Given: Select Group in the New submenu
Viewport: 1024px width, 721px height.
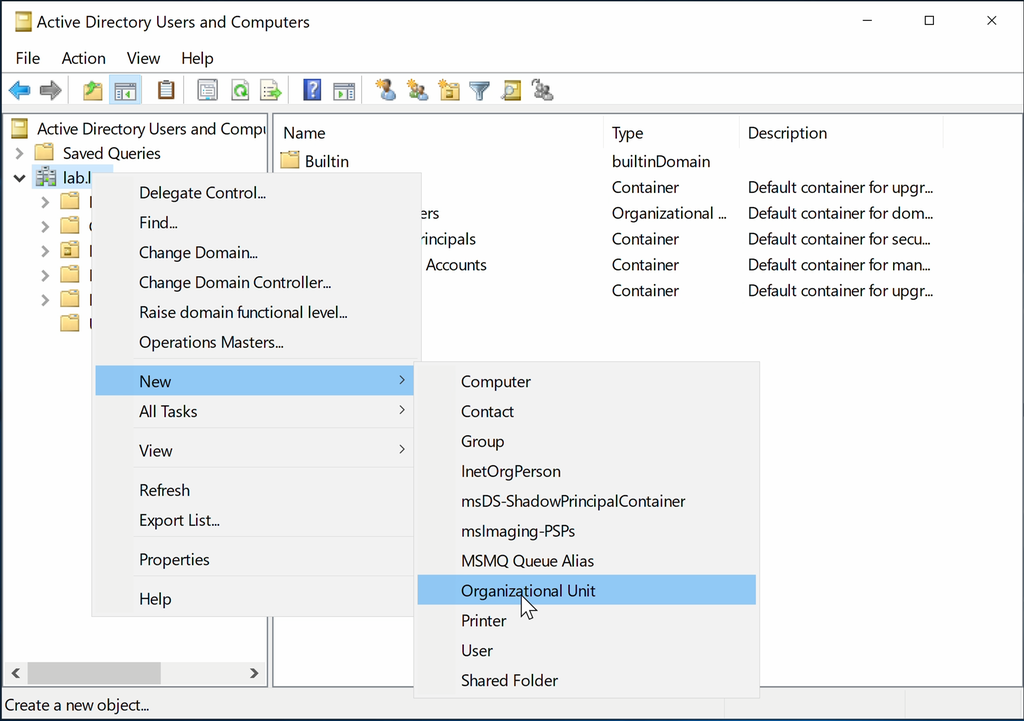Looking at the screenshot, I should coord(483,441).
